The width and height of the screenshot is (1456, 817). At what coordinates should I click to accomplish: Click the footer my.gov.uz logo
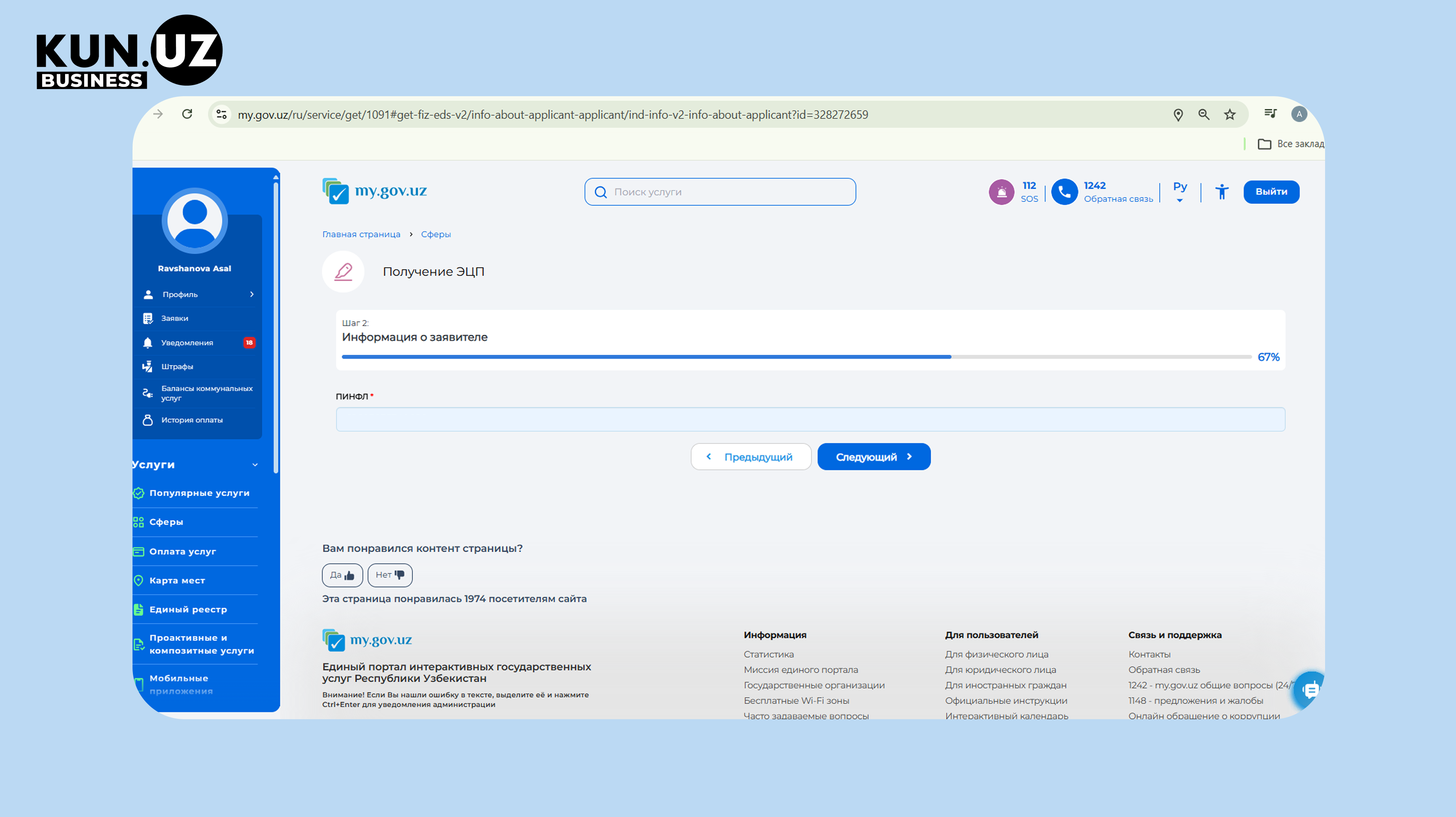click(x=367, y=640)
